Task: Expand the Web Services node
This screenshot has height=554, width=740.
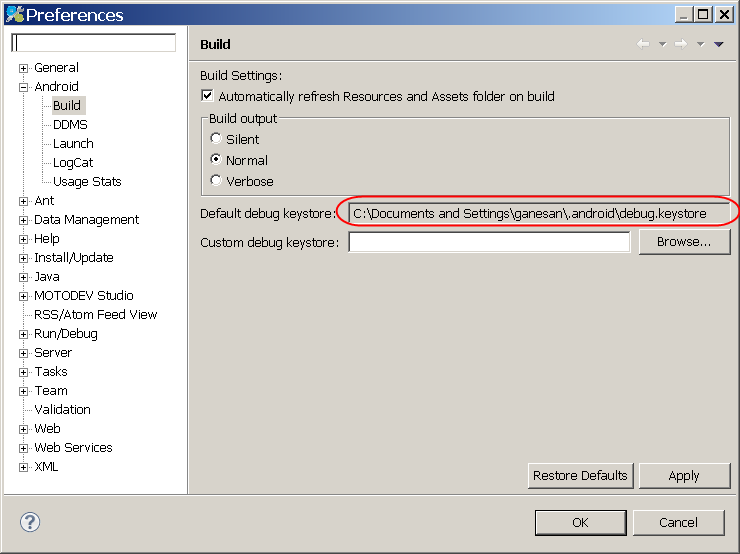Action: coord(23,448)
